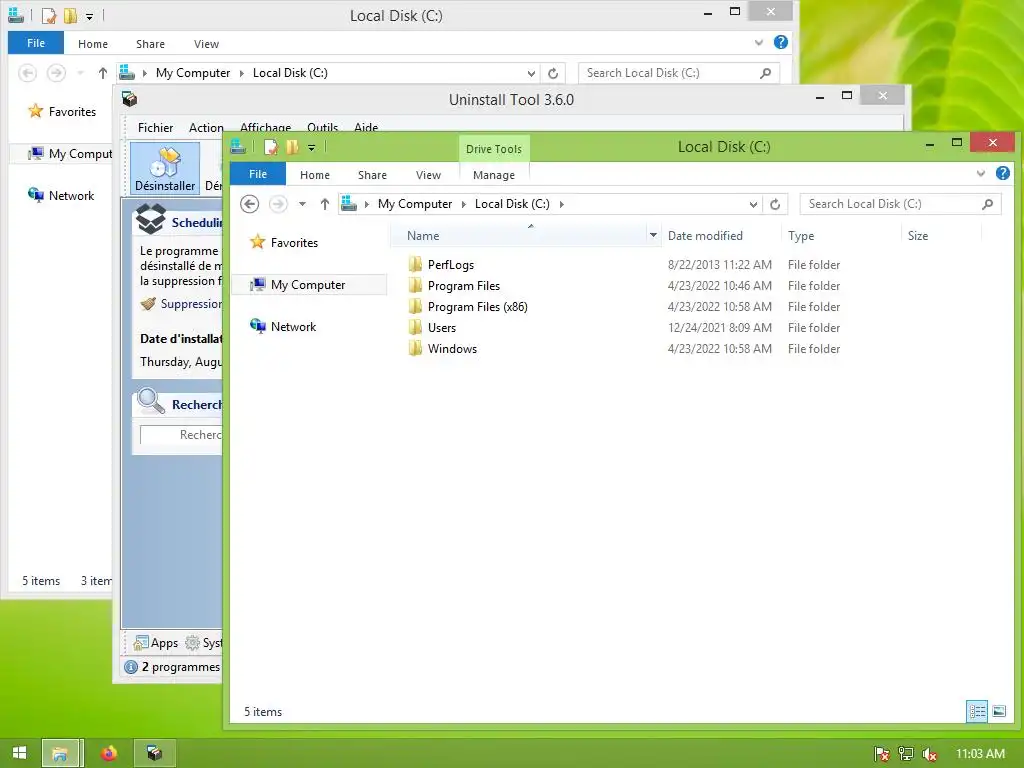Viewport: 1024px width, 768px height.
Task: Launch Firefox from the taskbar
Action: 108,753
